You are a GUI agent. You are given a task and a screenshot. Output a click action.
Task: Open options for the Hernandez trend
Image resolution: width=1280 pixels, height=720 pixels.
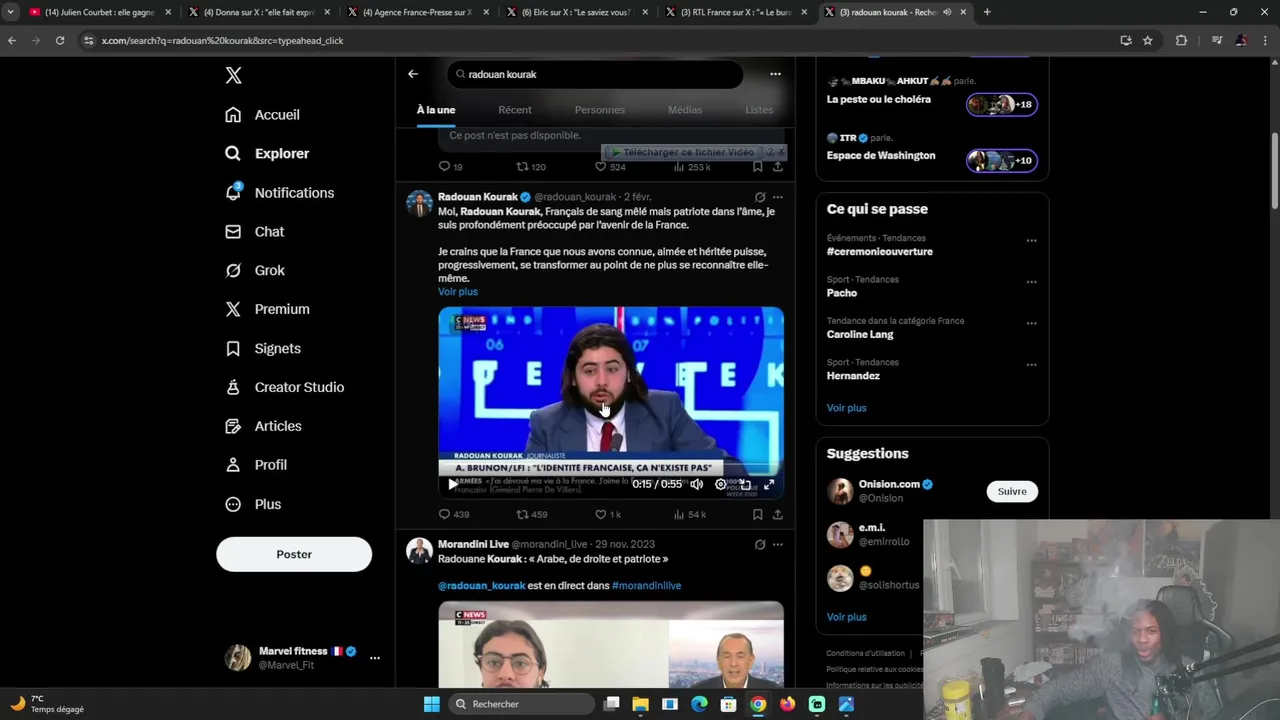[1031, 365]
